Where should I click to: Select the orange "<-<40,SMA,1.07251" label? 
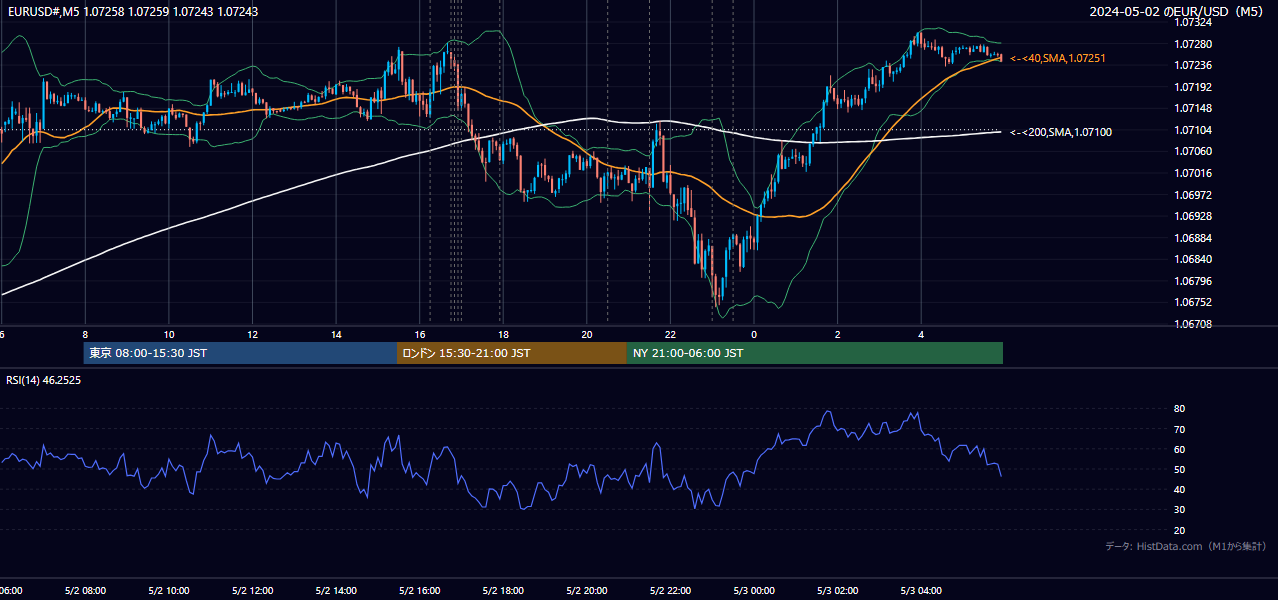1058,59
